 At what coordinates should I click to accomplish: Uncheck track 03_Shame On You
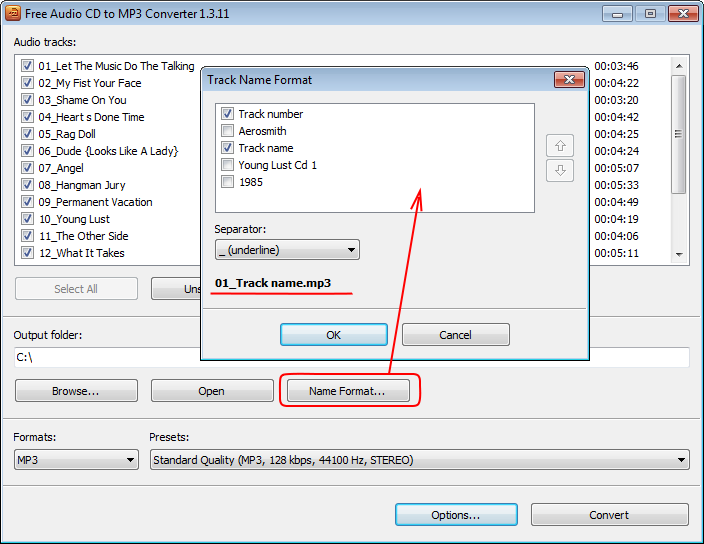27,100
